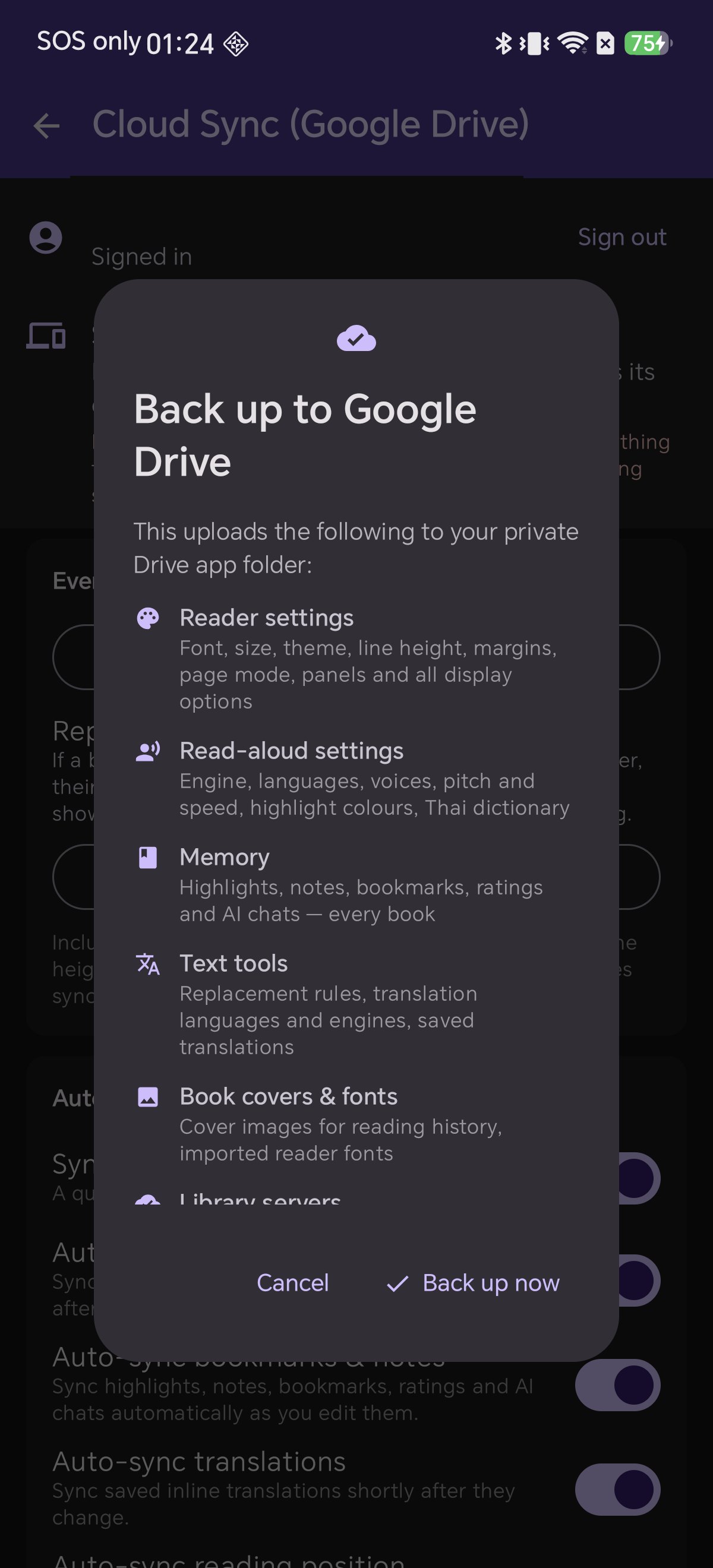Tap the SOS only status text
The height and width of the screenshot is (1568, 713).
[x=89, y=42]
